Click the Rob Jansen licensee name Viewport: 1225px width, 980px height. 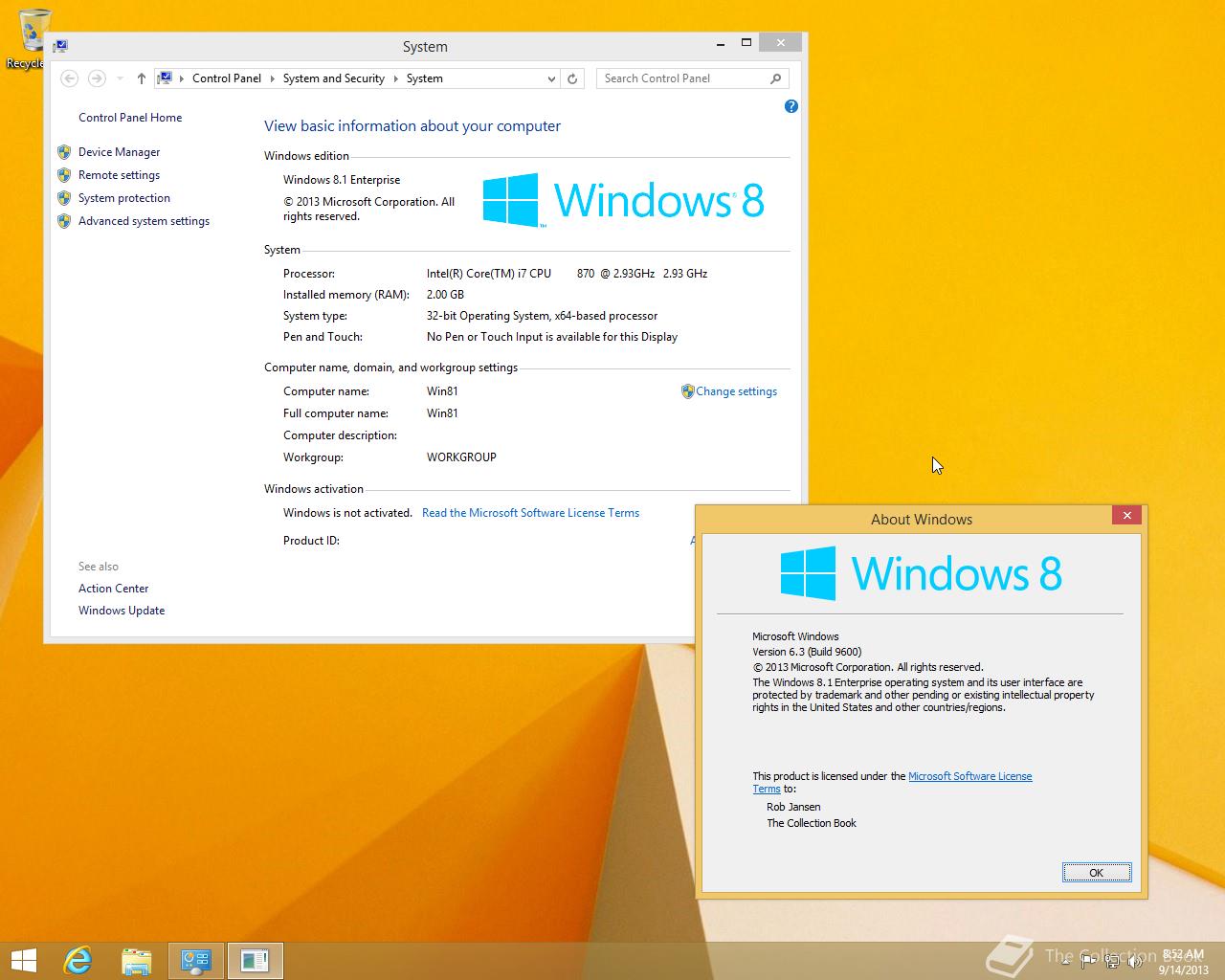[793, 807]
